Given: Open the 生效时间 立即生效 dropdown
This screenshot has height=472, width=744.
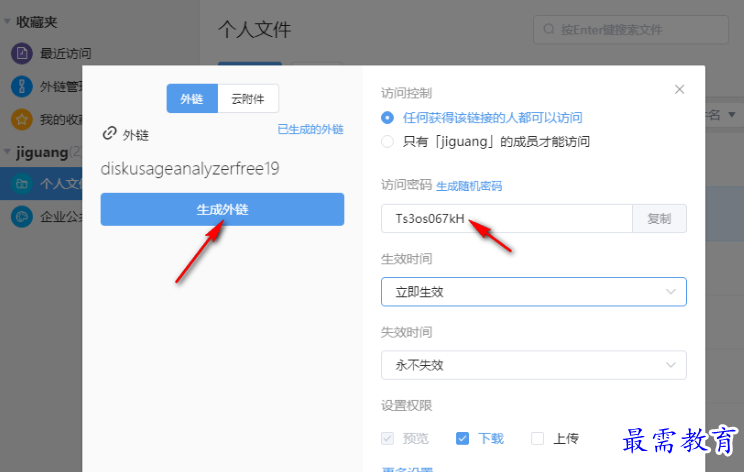Looking at the screenshot, I should point(533,292).
